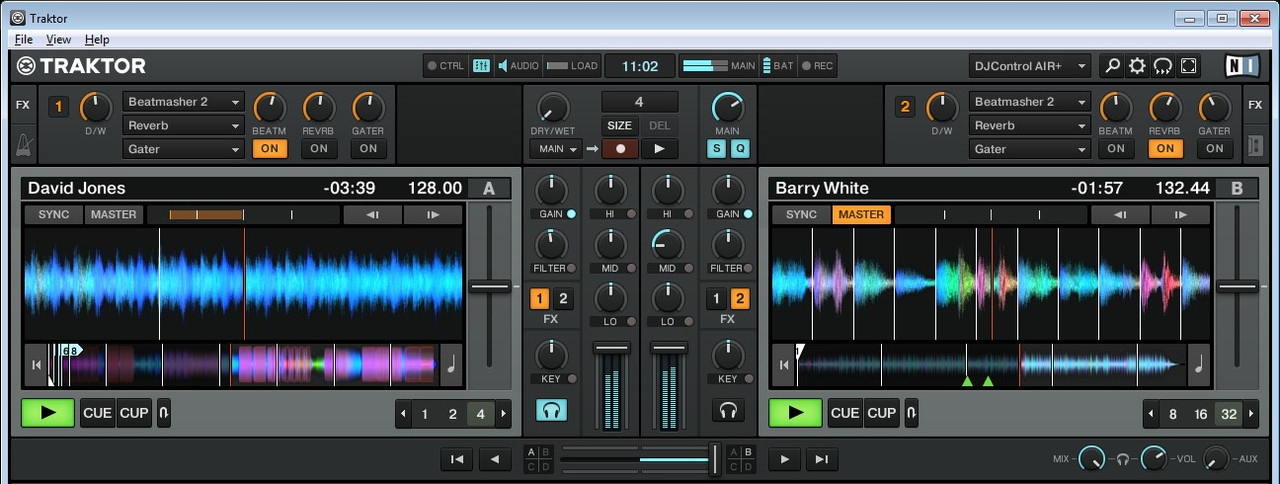Viewport: 1280px width, 484px height.
Task: Click CUE button on deck B
Action: pos(845,413)
